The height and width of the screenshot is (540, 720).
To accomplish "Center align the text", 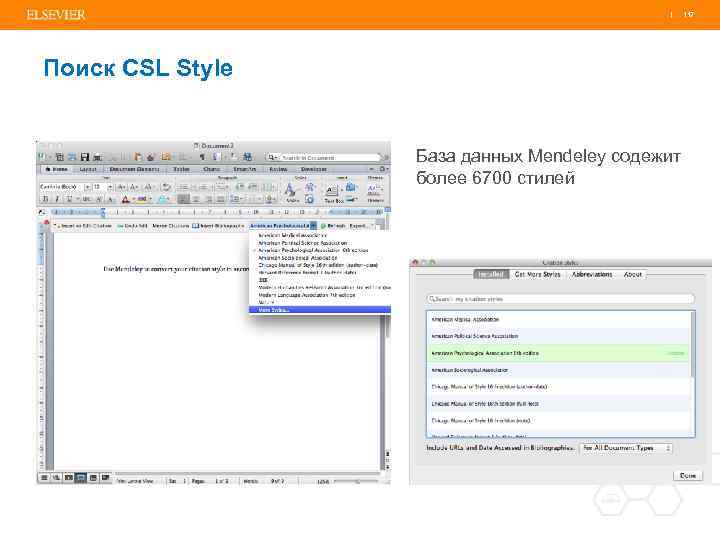I will click(196, 199).
